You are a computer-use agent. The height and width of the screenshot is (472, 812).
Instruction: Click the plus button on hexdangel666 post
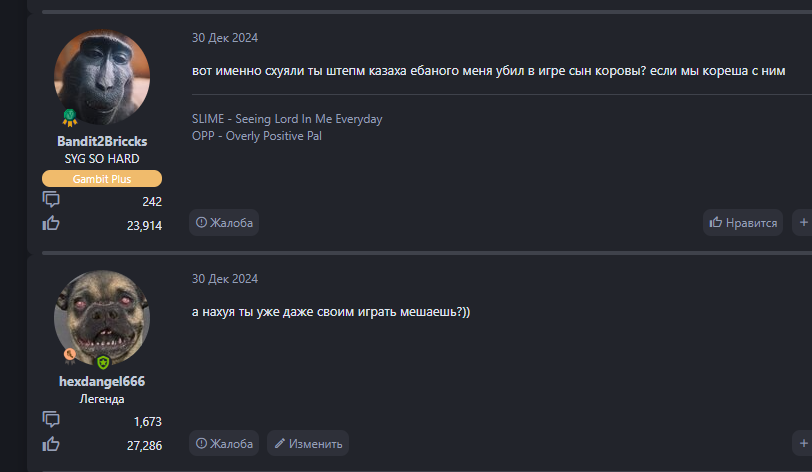[x=802, y=443]
